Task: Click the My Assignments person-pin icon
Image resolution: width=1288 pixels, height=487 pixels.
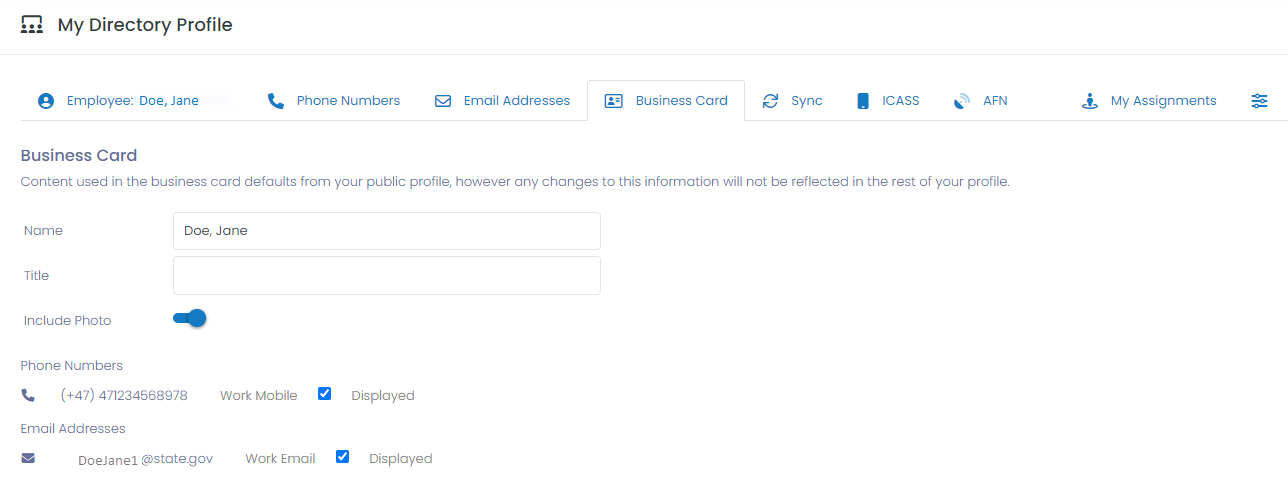Action: point(1090,101)
